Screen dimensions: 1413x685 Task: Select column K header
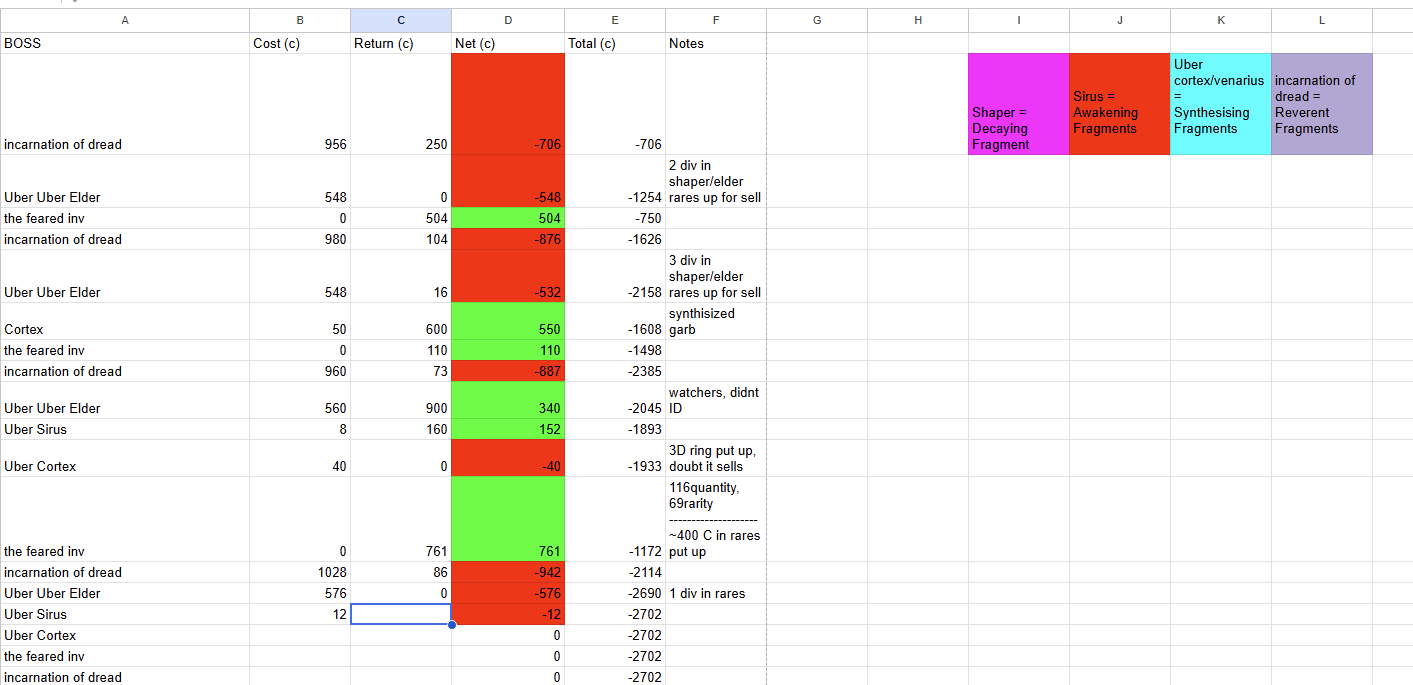point(1221,20)
